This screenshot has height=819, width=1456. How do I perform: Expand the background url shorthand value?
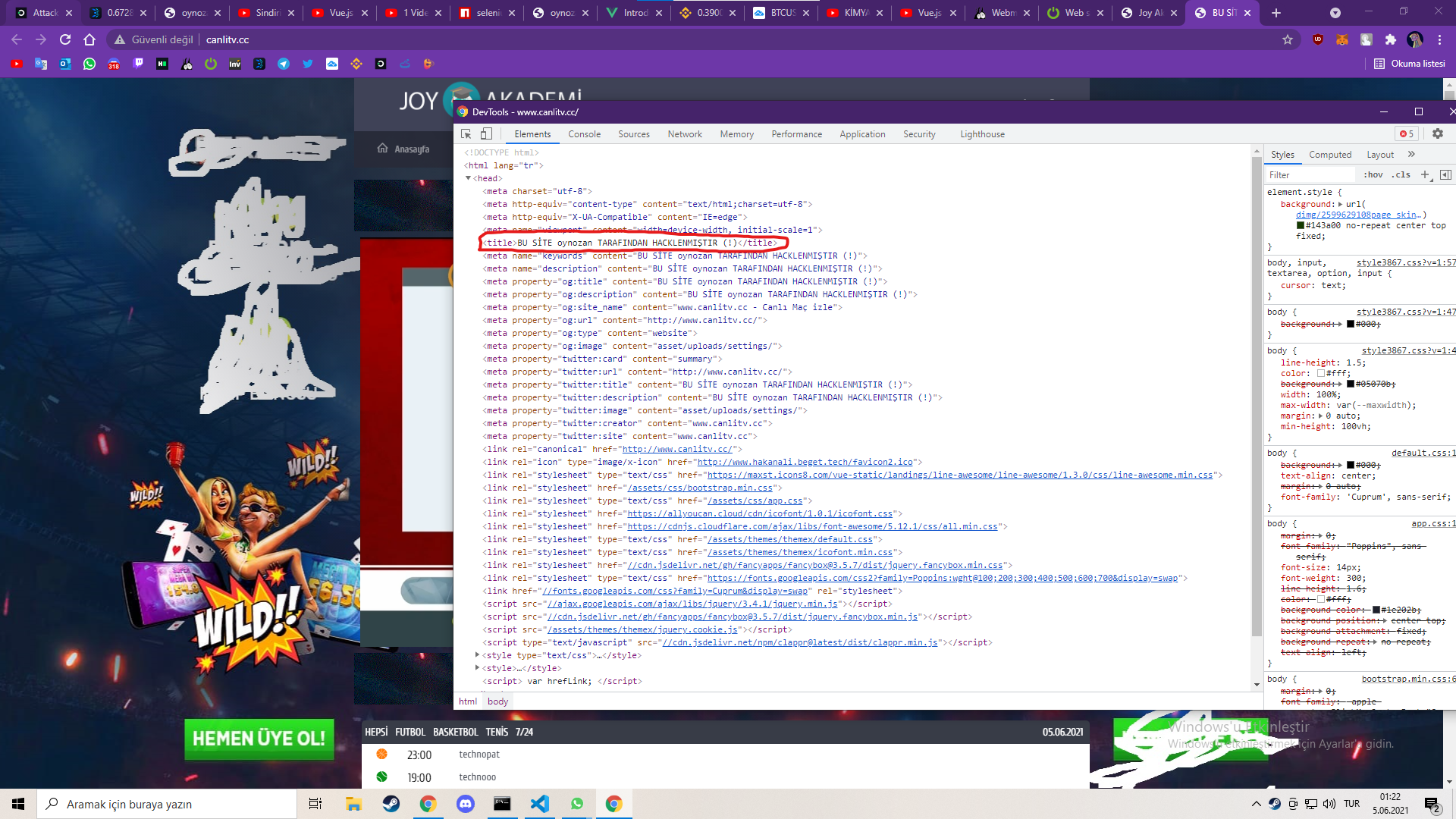click(1340, 205)
